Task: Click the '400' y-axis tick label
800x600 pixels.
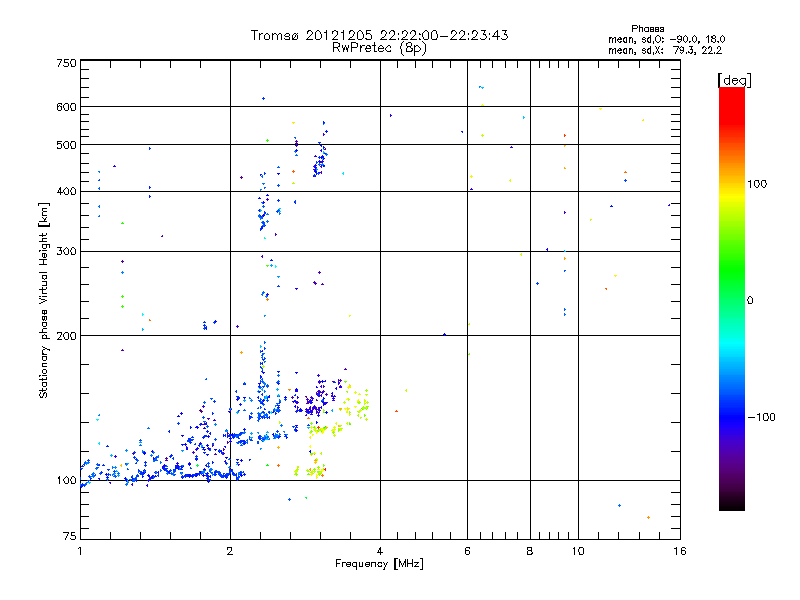Action: (66, 191)
